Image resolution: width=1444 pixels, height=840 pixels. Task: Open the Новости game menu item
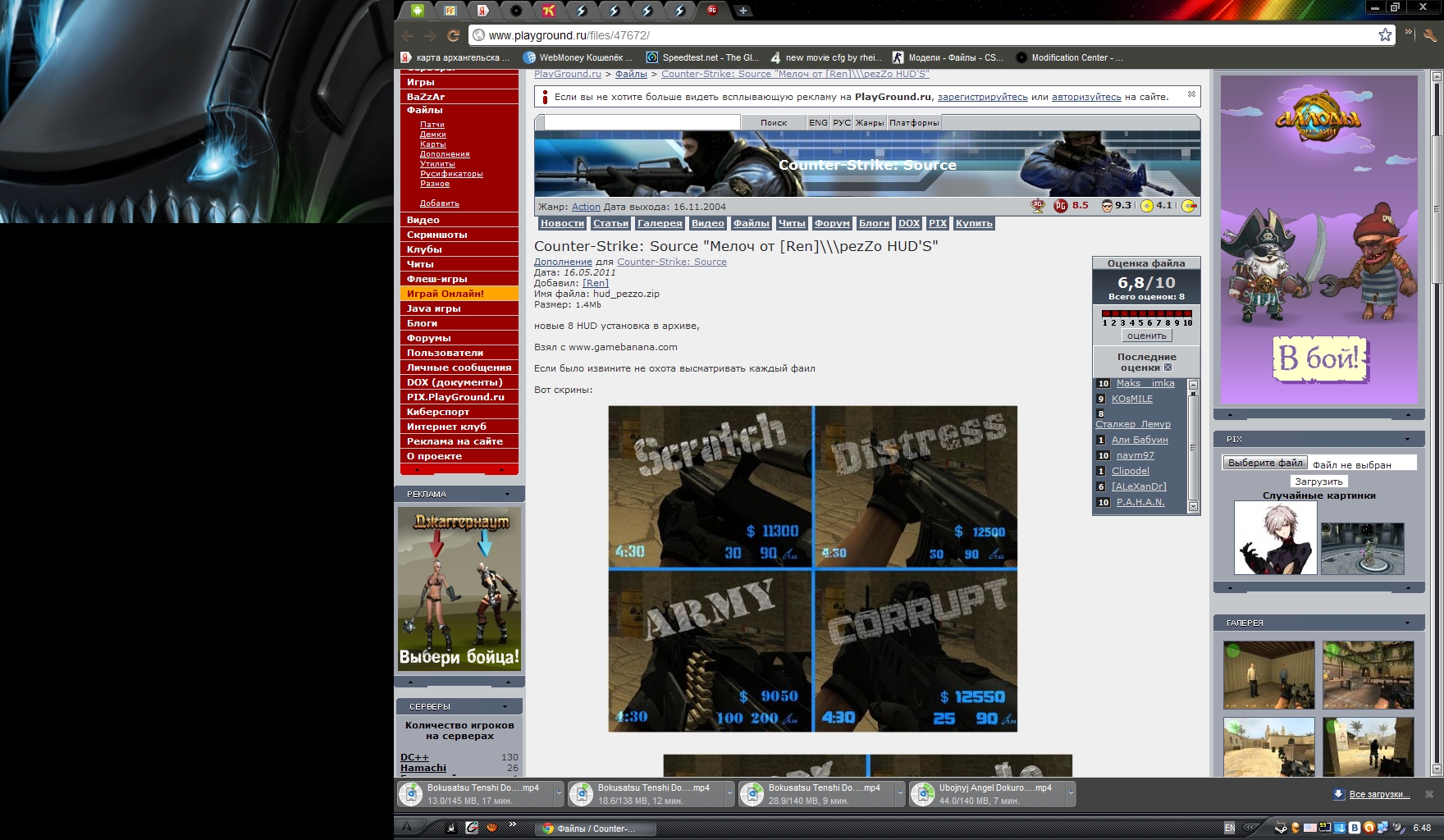click(562, 223)
